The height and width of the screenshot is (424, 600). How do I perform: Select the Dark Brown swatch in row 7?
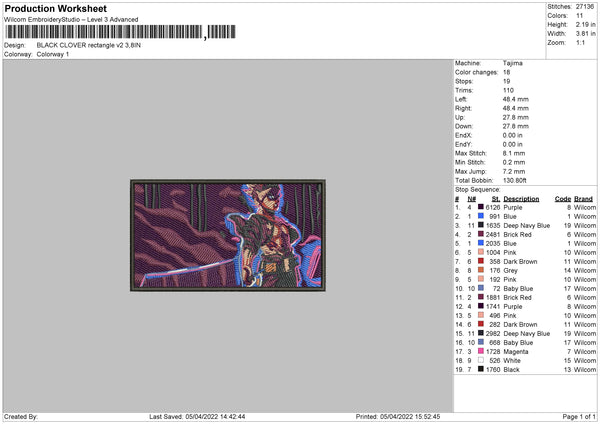coord(481,261)
